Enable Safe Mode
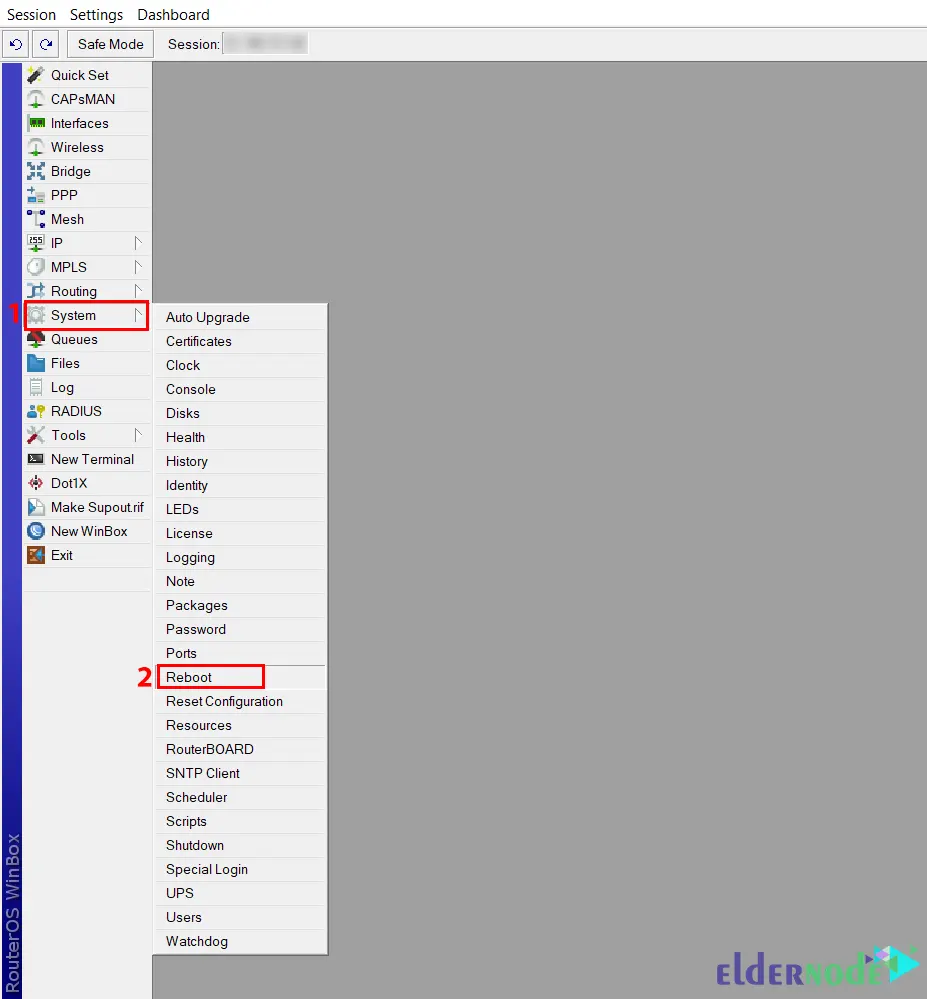The width and height of the screenshot is (927, 999). 109,44
